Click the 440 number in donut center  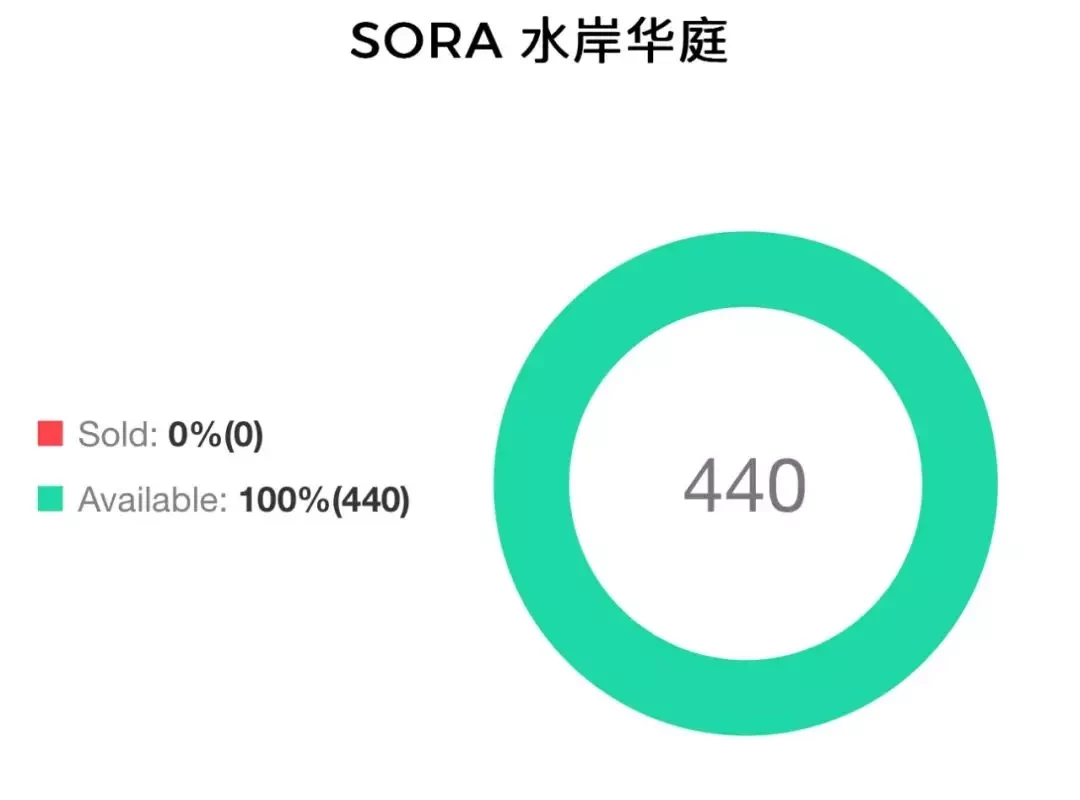click(x=745, y=485)
